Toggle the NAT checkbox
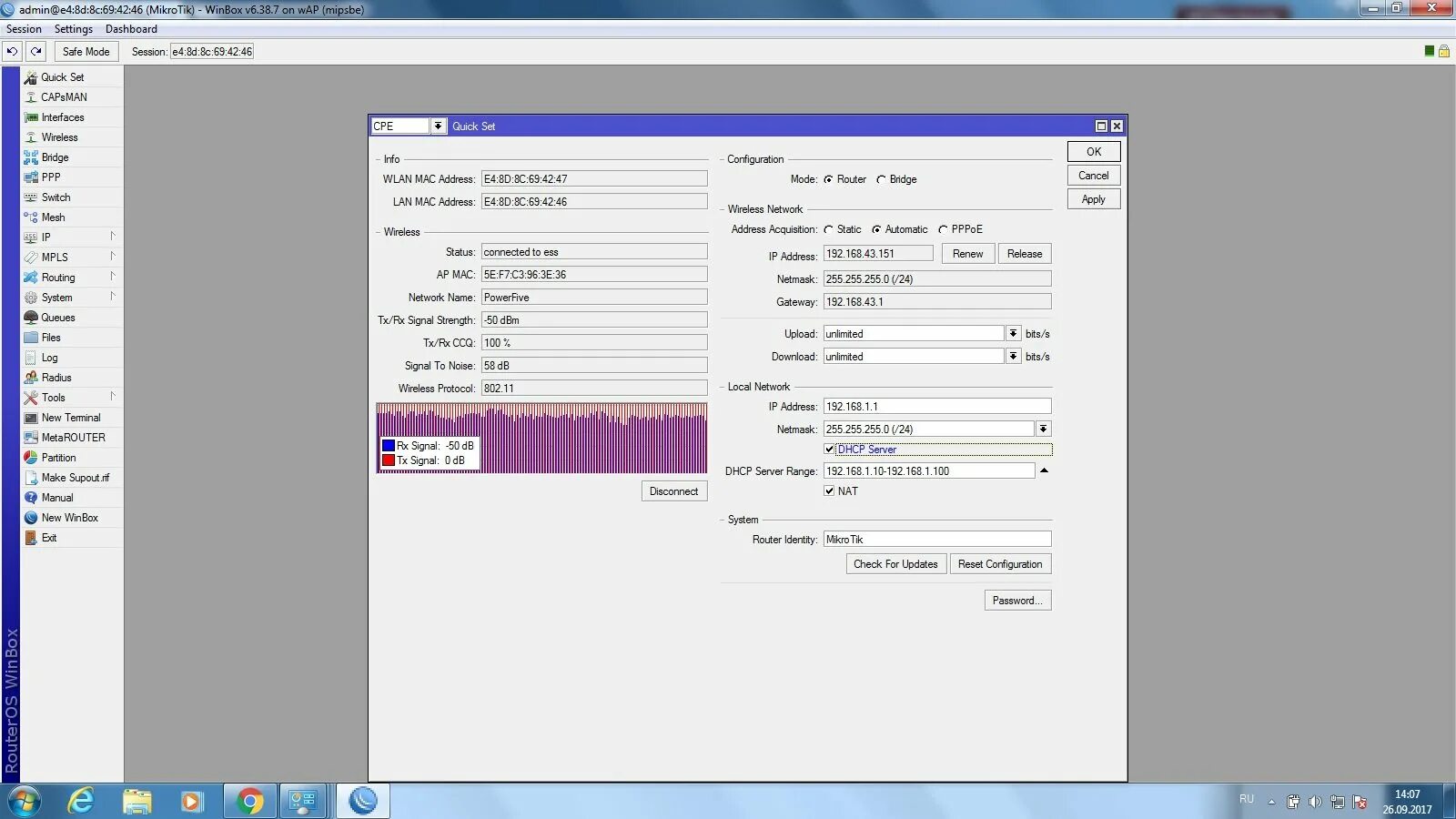 click(x=829, y=490)
